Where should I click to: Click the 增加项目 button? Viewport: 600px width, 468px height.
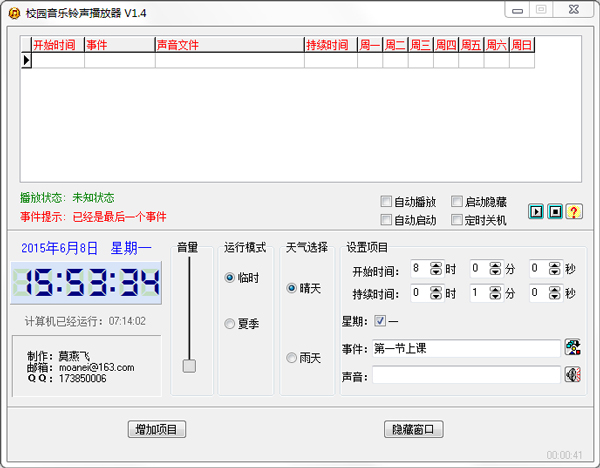(x=156, y=429)
